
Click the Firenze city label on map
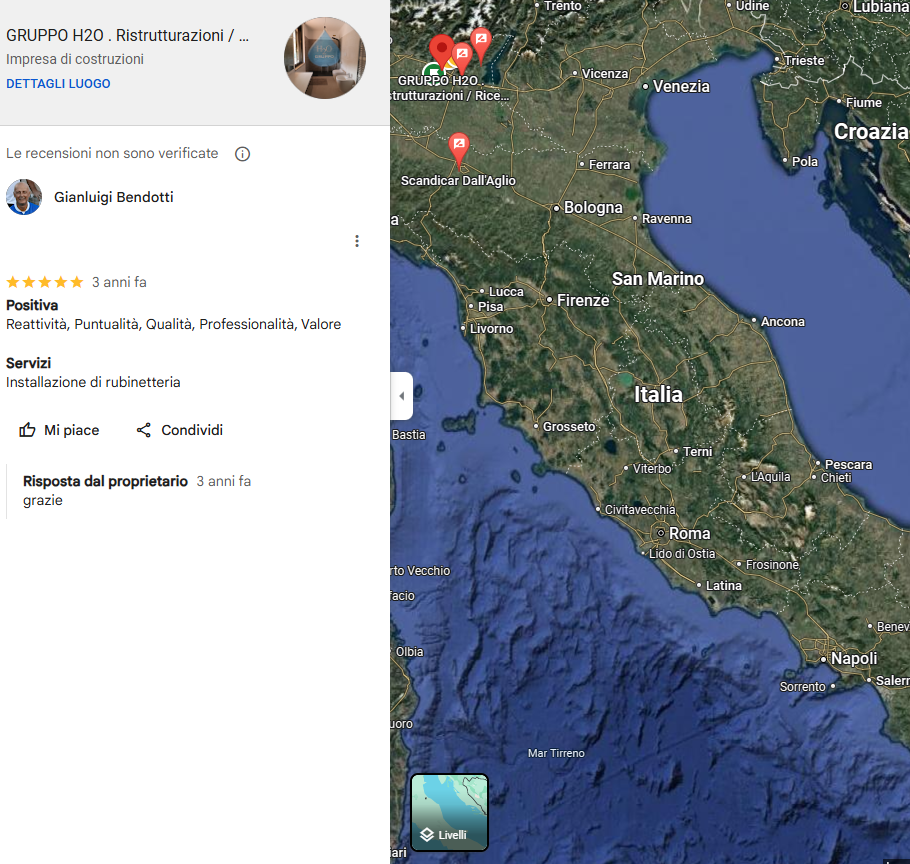click(583, 301)
